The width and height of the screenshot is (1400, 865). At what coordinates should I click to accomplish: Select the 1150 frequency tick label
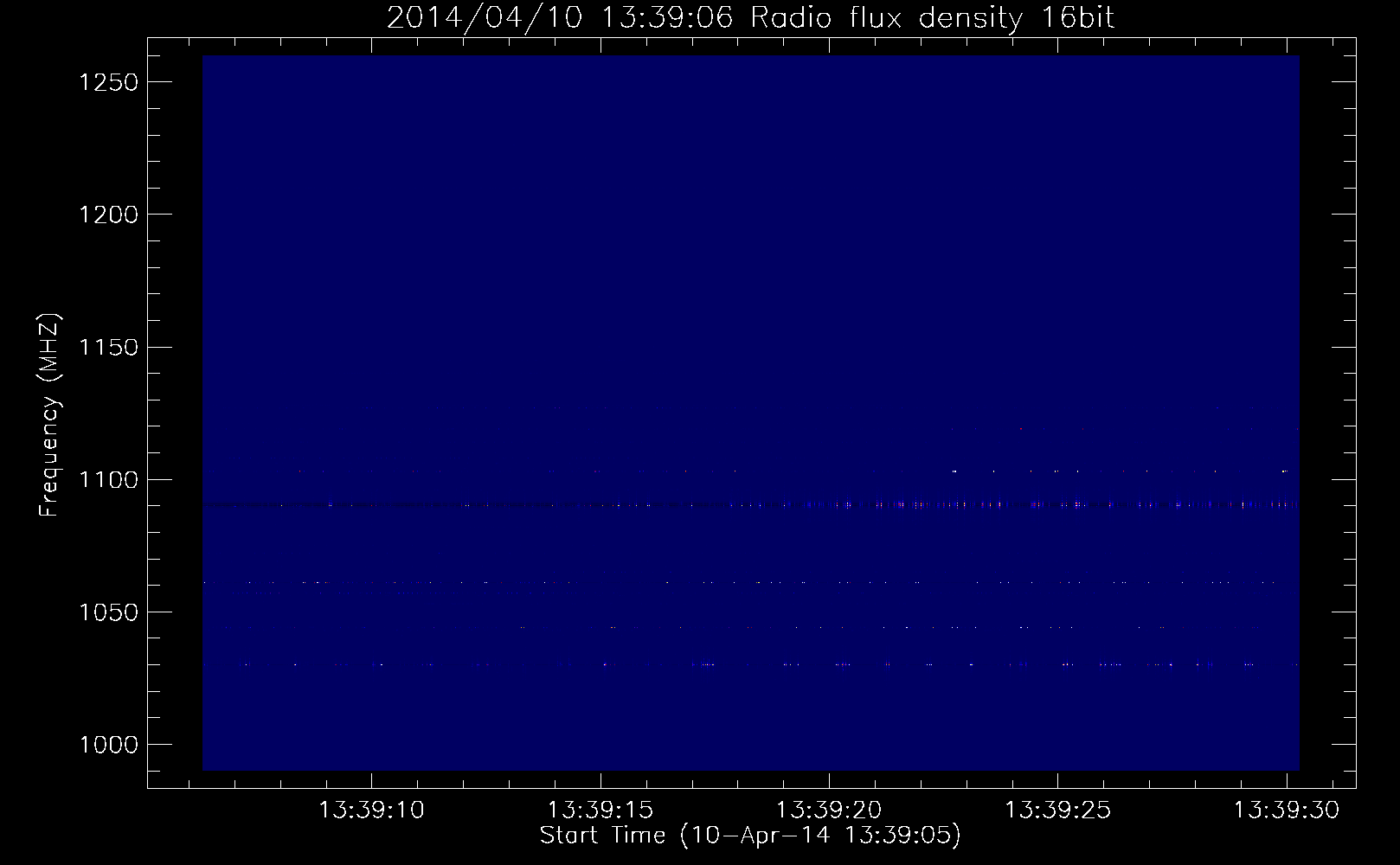tap(109, 347)
